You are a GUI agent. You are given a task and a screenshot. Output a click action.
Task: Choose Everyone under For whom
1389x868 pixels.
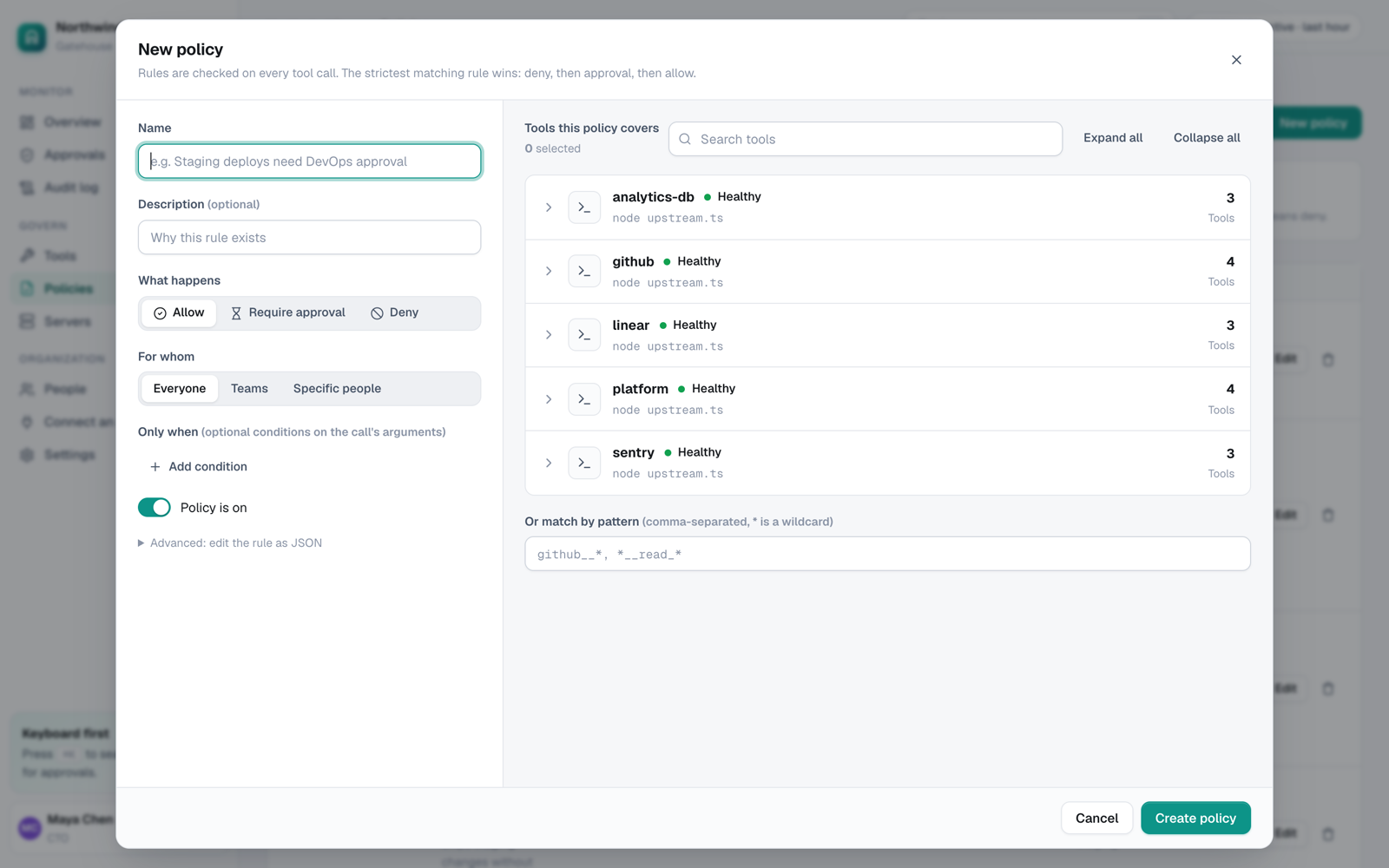[x=180, y=389]
